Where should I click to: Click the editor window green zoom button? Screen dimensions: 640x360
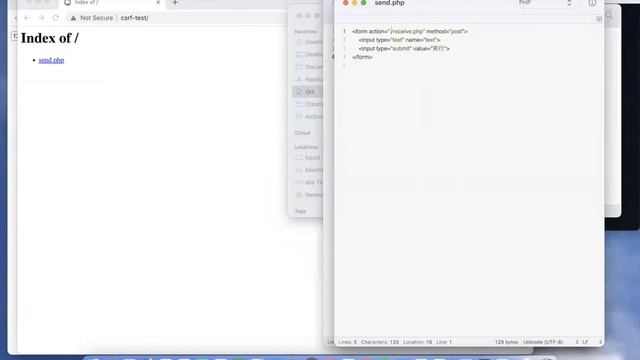[363, 2]
